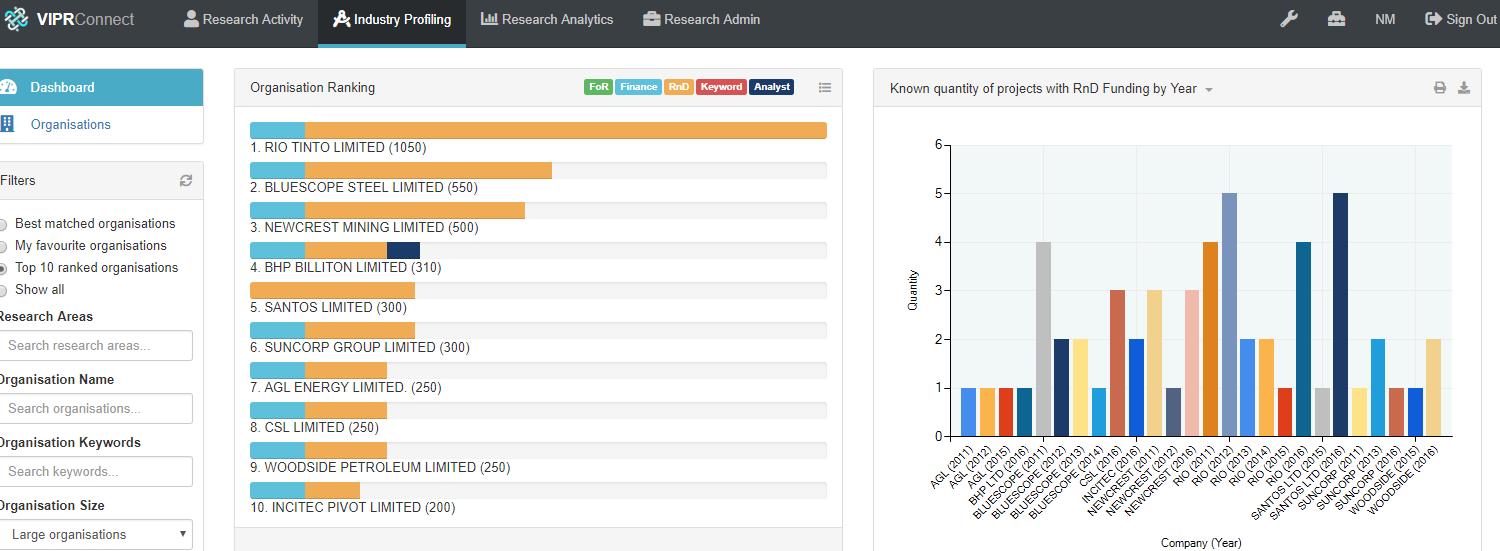Toggle the Analyst ranking tag
The height and width of the screenshot is (551, 1500).
point(771,87)
